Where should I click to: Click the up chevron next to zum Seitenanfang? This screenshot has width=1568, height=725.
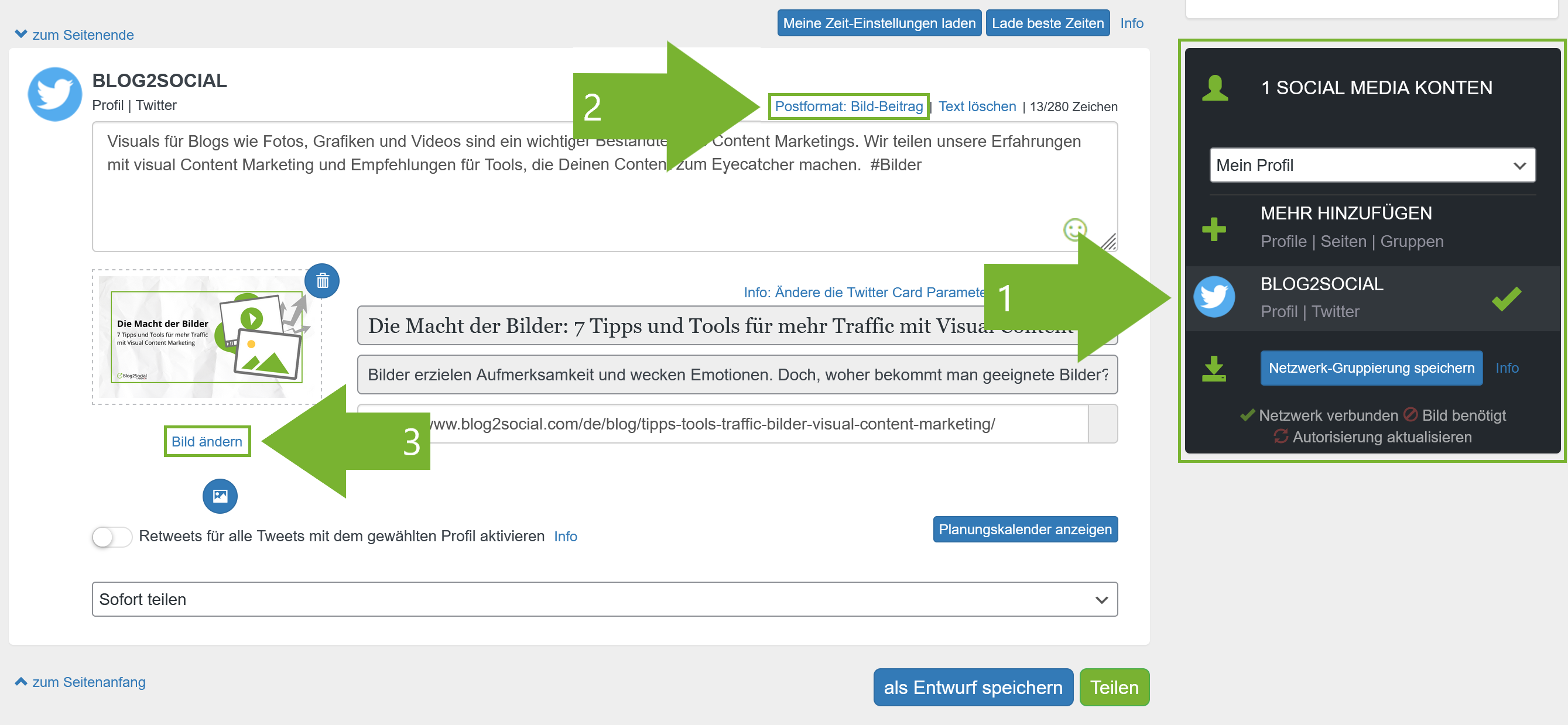[x=20, y=681]
